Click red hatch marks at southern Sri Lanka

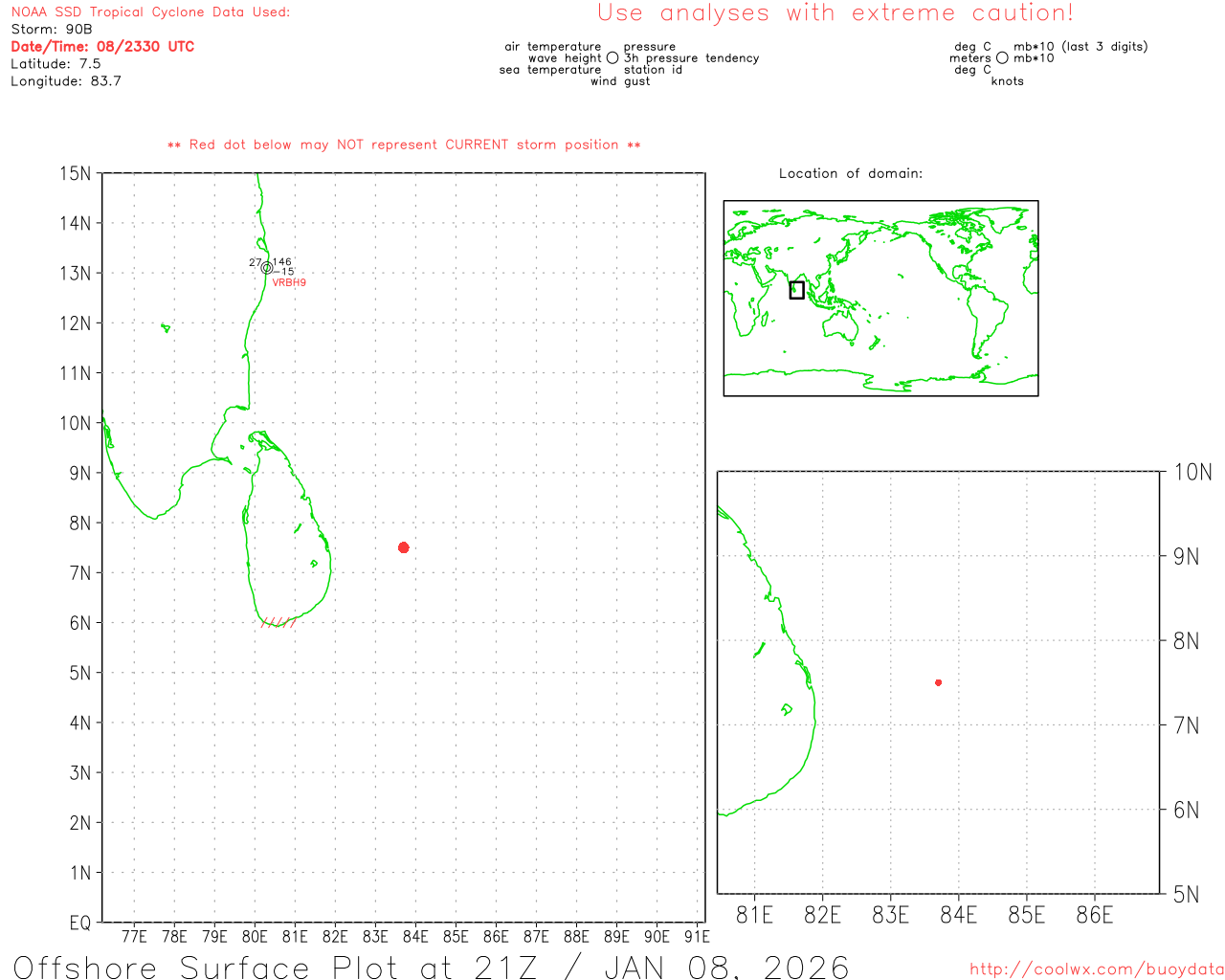277,622
